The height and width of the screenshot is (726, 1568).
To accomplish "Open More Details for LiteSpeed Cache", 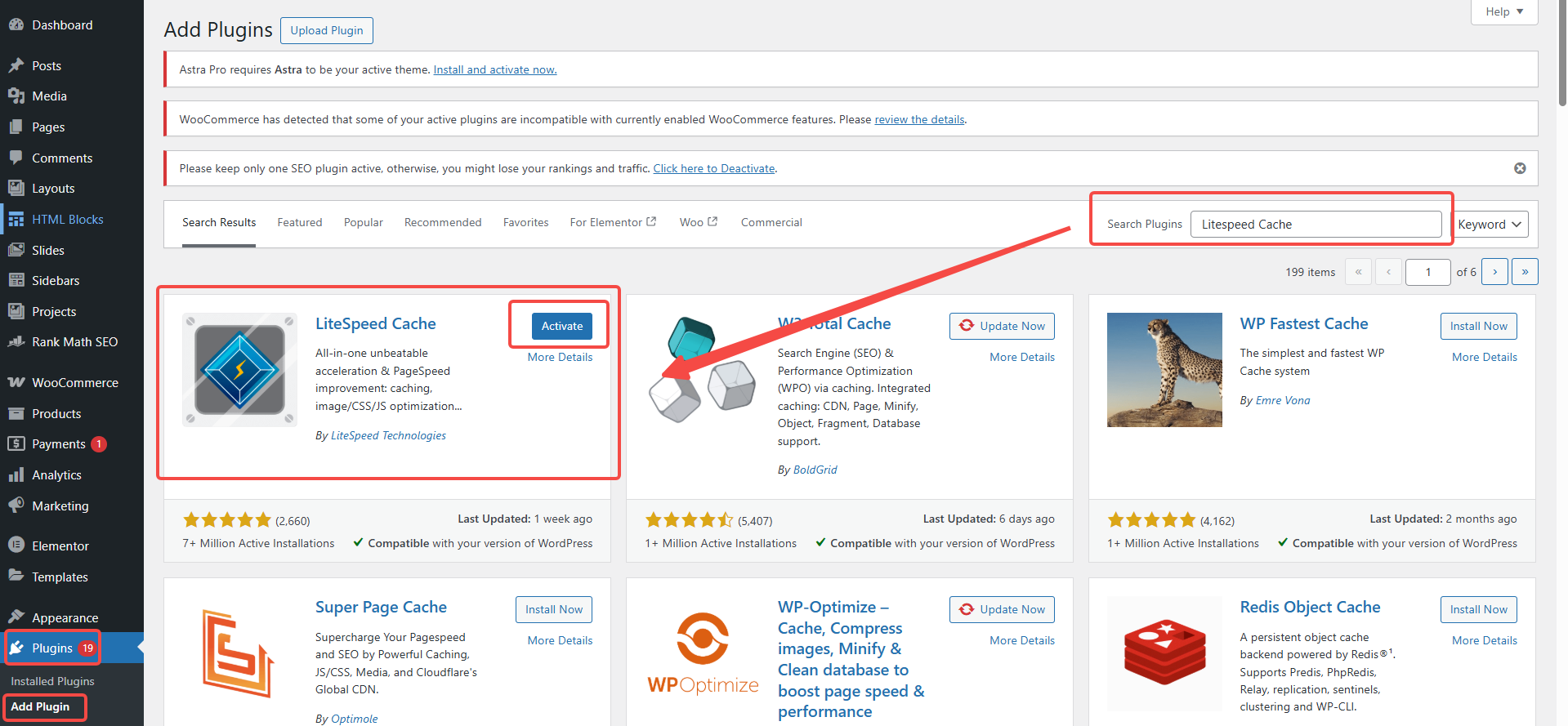I will tap(560, 357).
